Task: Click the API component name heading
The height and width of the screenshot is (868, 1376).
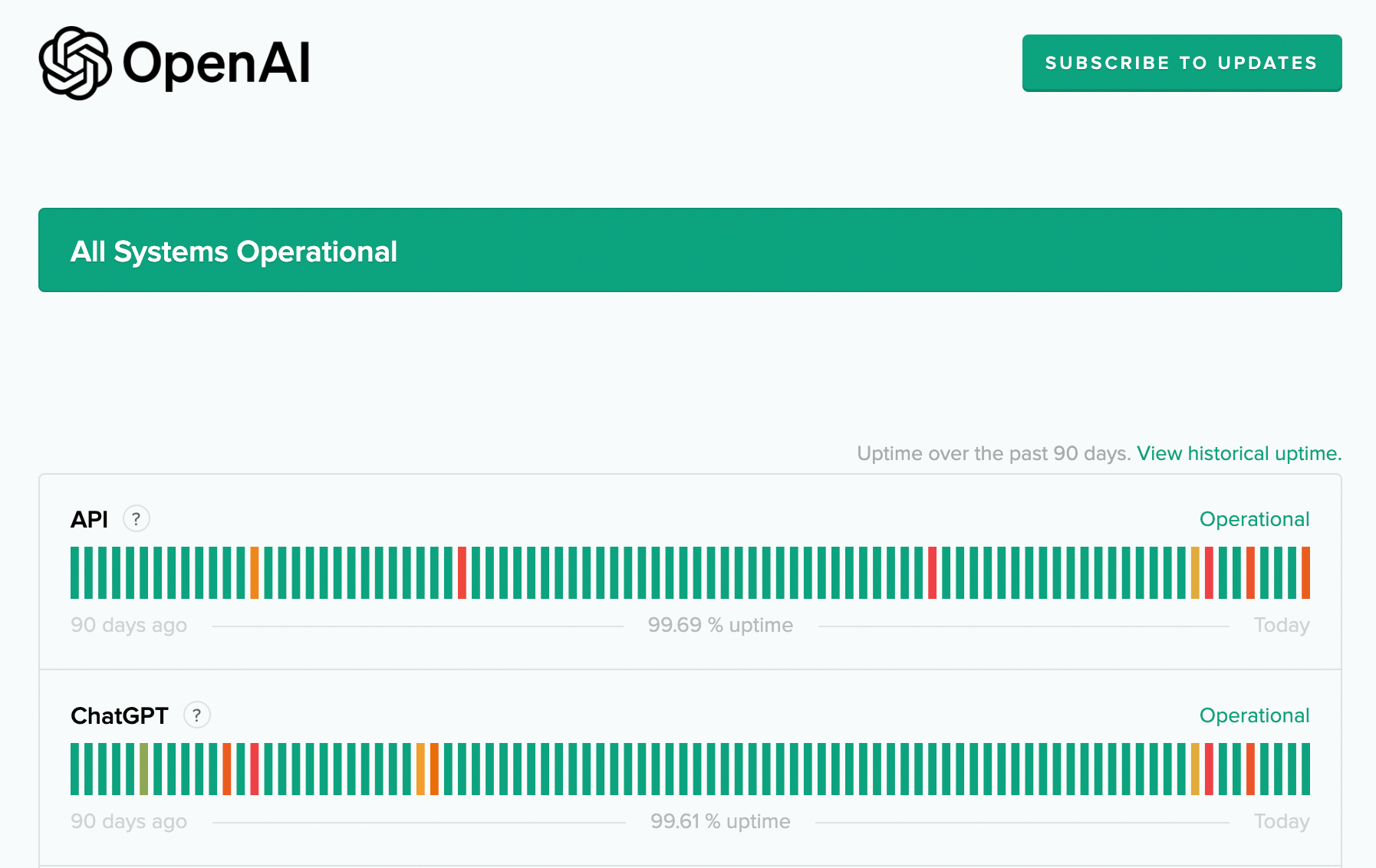Action: pos(89,519)
